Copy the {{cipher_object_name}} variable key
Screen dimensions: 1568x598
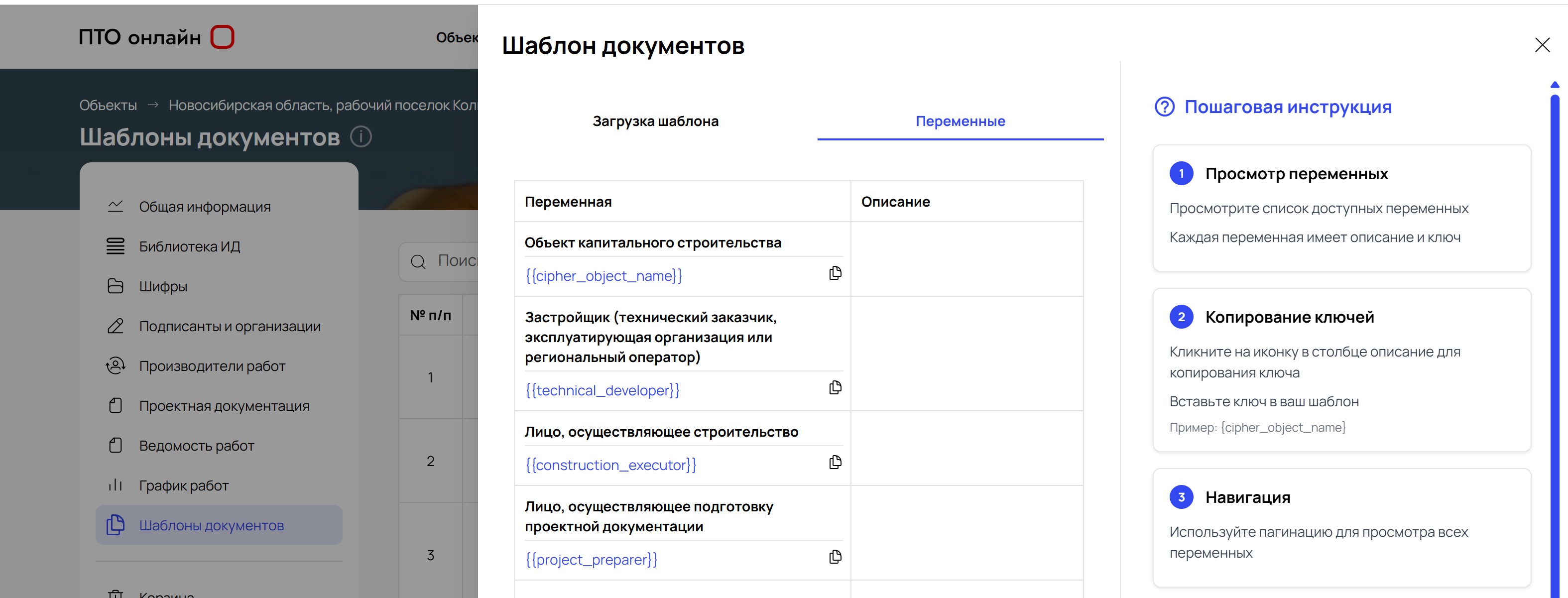click(835, 273)
